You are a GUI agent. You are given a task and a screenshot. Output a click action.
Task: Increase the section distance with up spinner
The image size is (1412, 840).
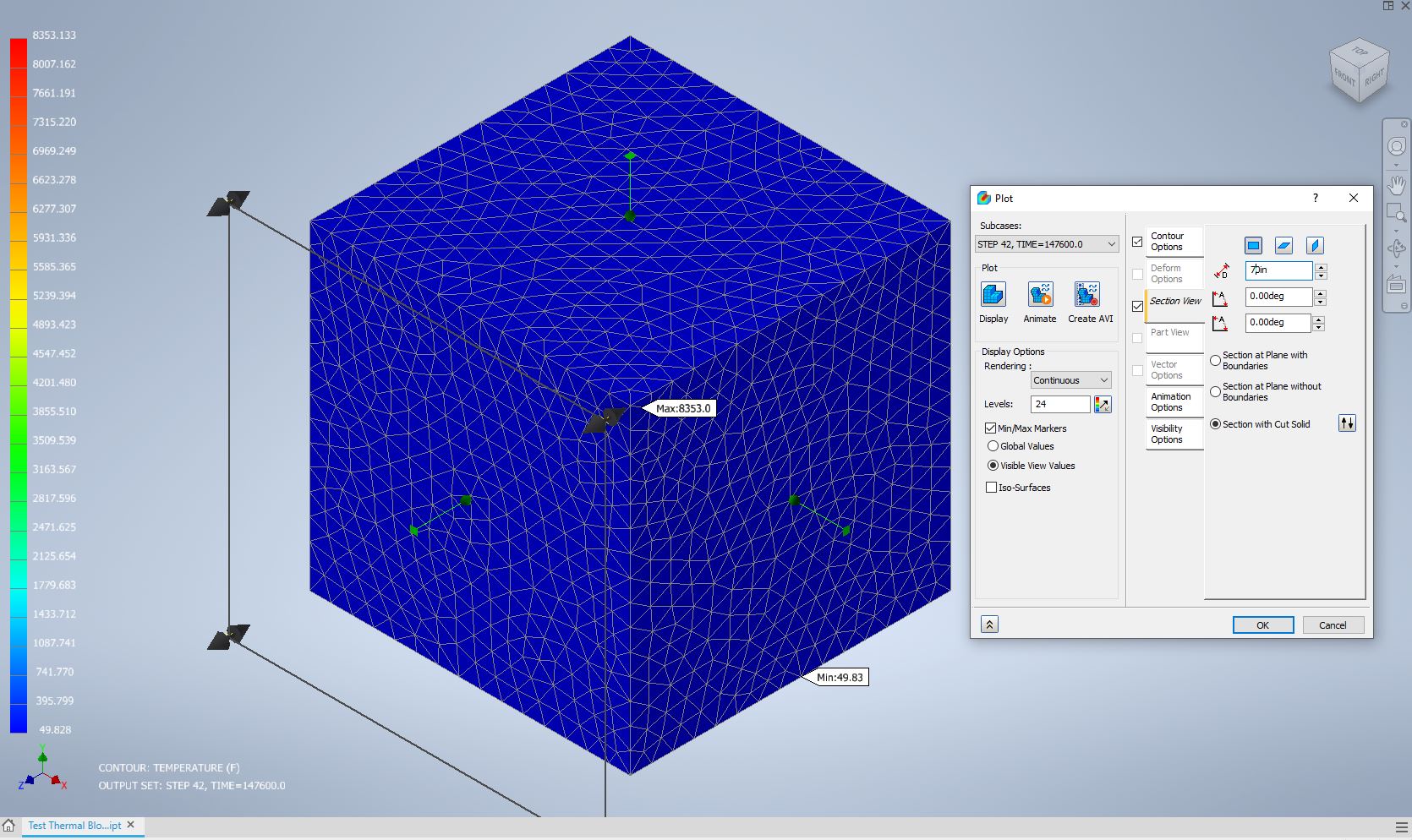click(1321, 267)
